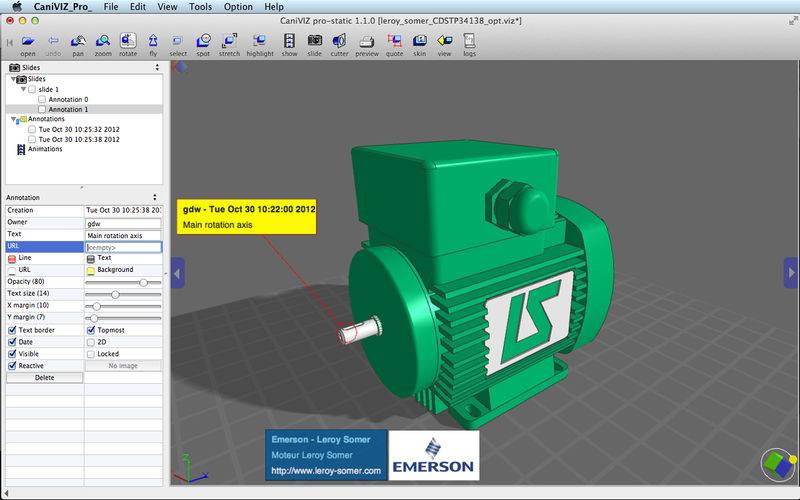
Task: Disable the Reactive checkbox
Action: pos(12,366)
